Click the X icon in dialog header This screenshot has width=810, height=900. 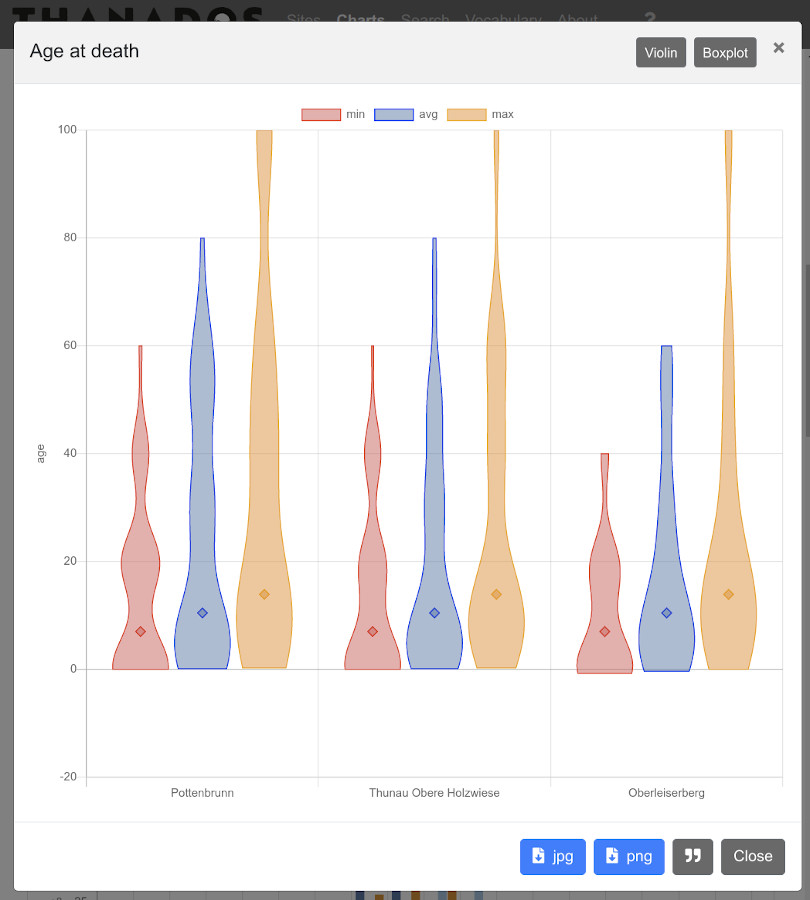[x=778, y=48]
